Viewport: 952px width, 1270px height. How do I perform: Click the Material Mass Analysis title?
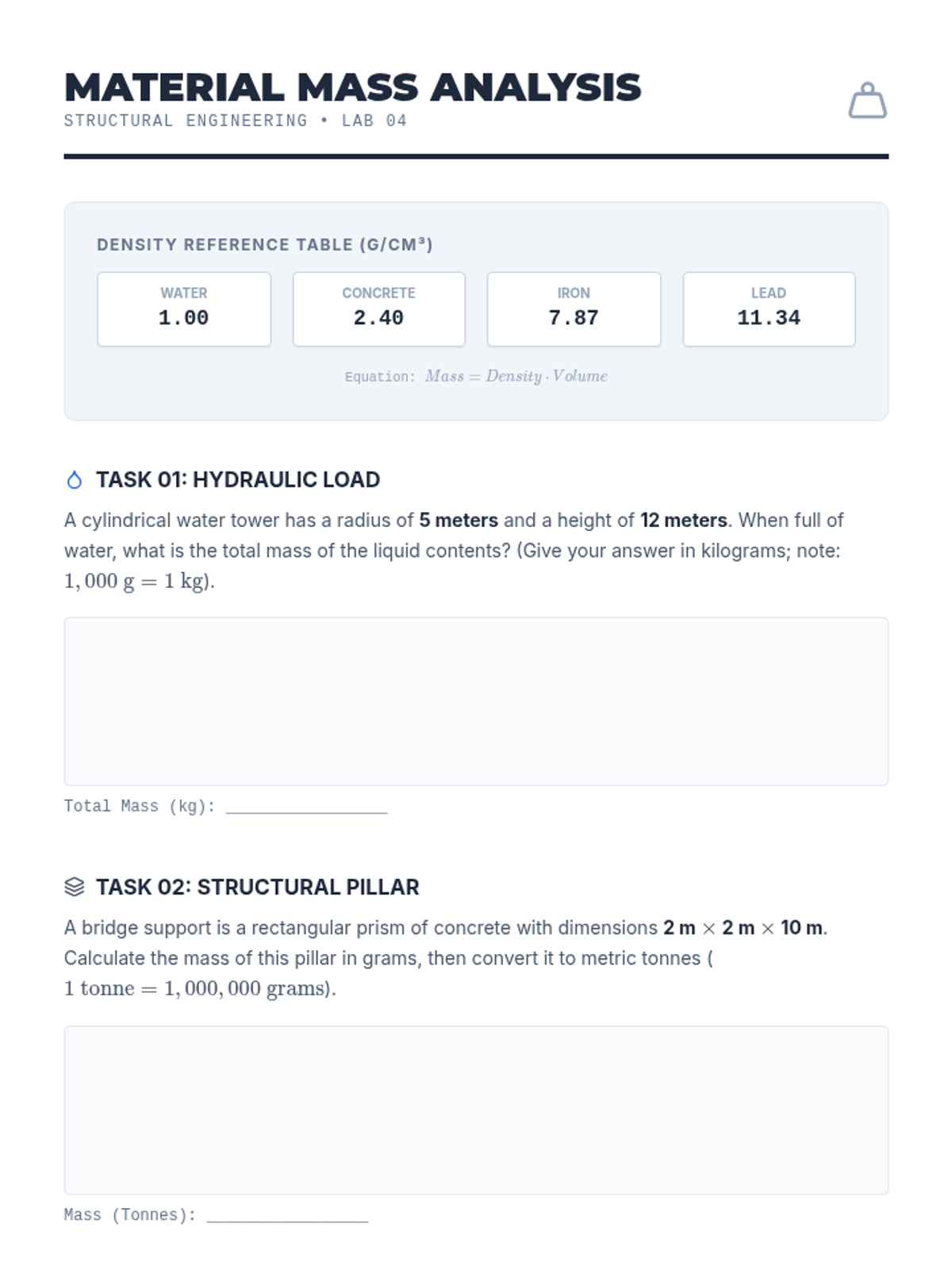click(352, 87)
